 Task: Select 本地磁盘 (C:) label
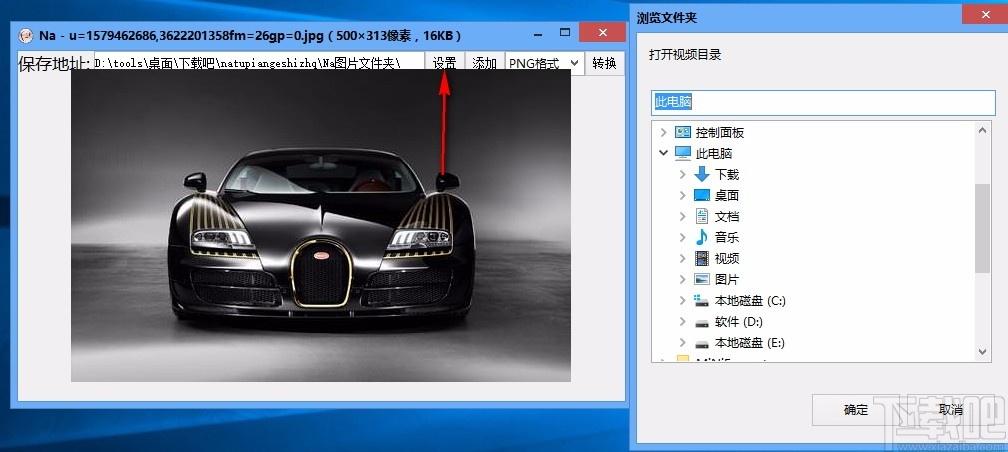(750, 300)
